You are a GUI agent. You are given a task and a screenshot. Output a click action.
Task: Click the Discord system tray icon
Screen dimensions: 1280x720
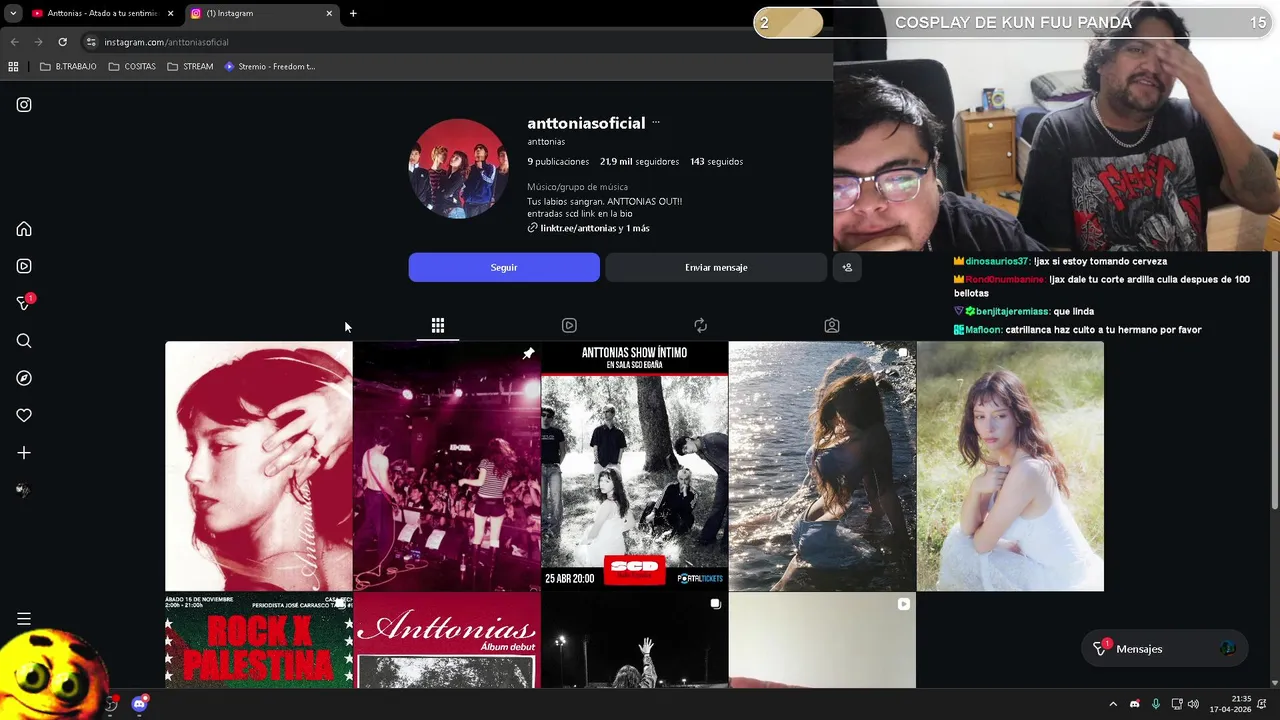(x=1134, y=704)
